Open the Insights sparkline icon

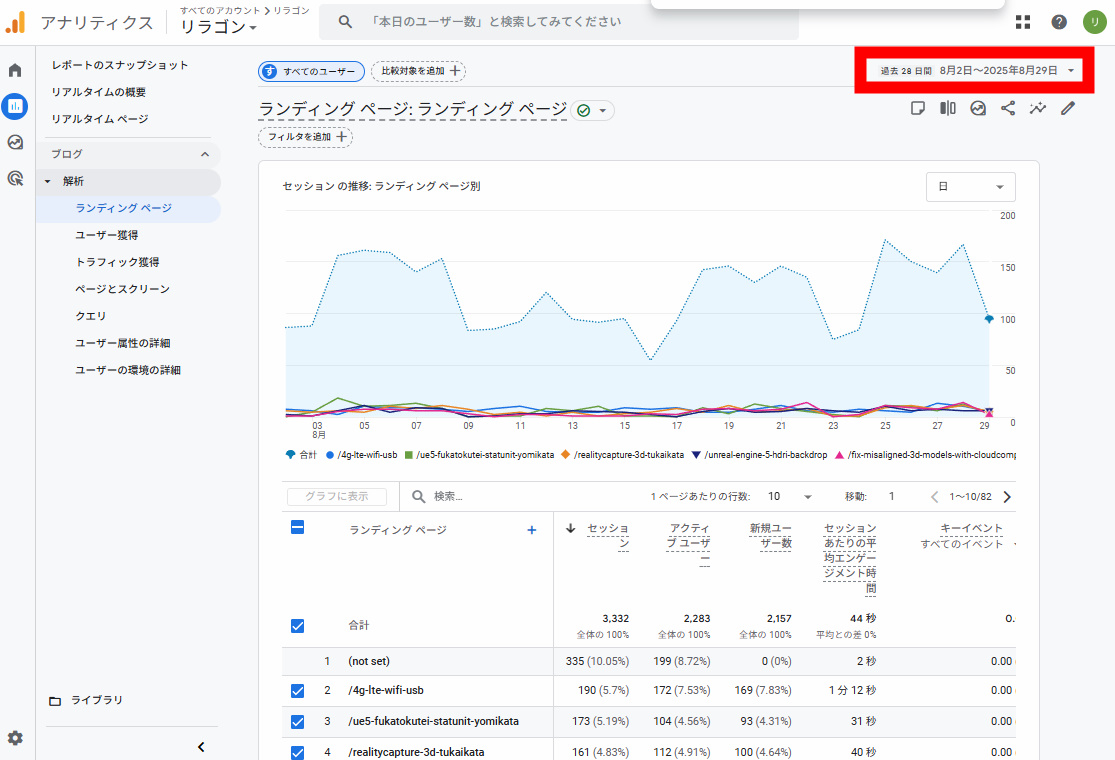click(1038, 109)
